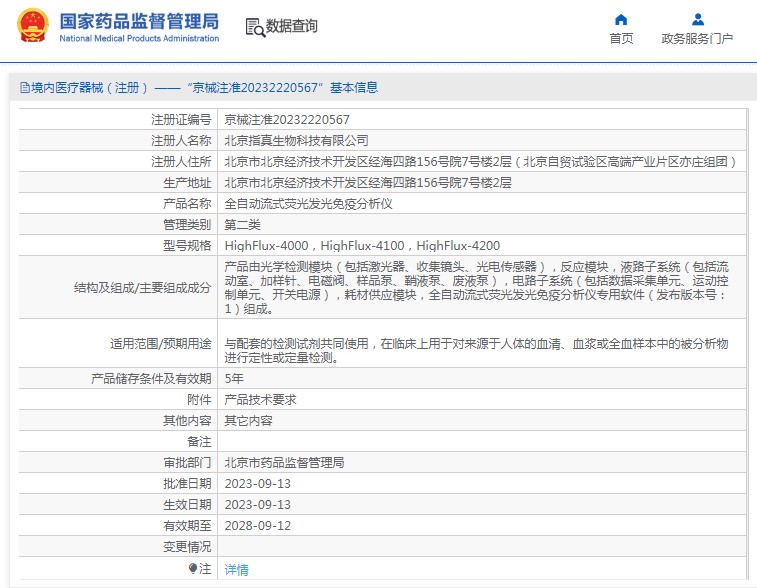The image size is (757, 588).
Task: Click National Medical Products Administration subtitle
Action: [x=139, y=38]
